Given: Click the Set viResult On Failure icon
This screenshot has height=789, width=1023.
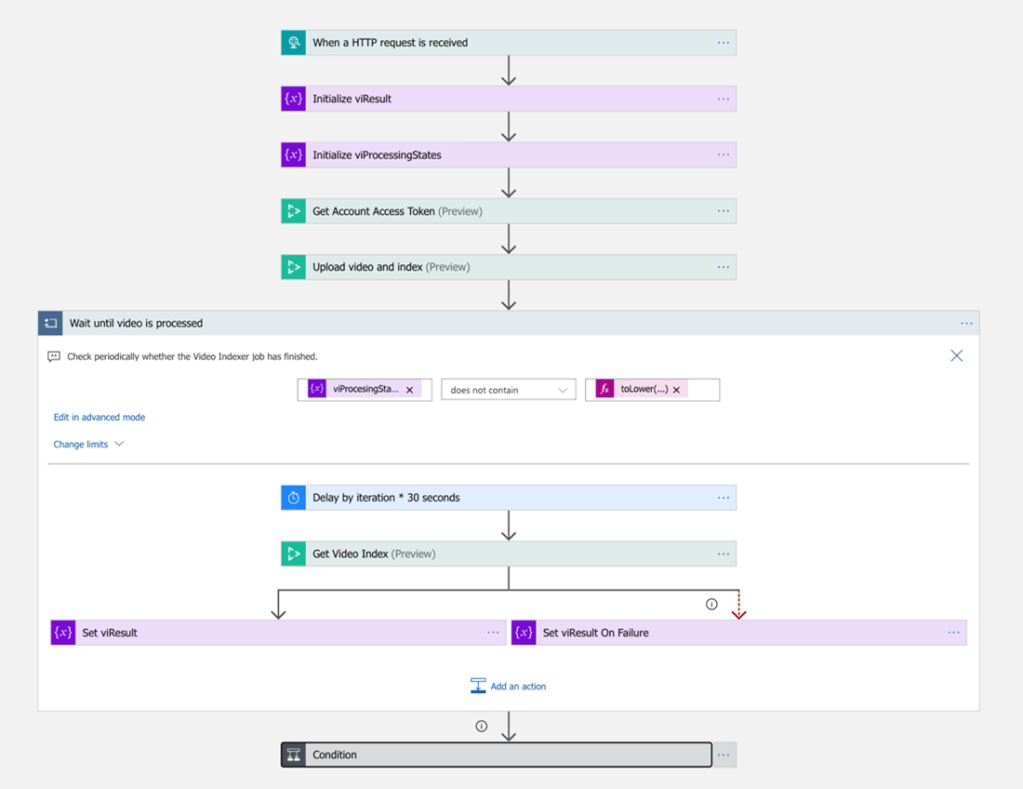Looking at the screenshot, I should pyautogui.click(x=523, y=633).
